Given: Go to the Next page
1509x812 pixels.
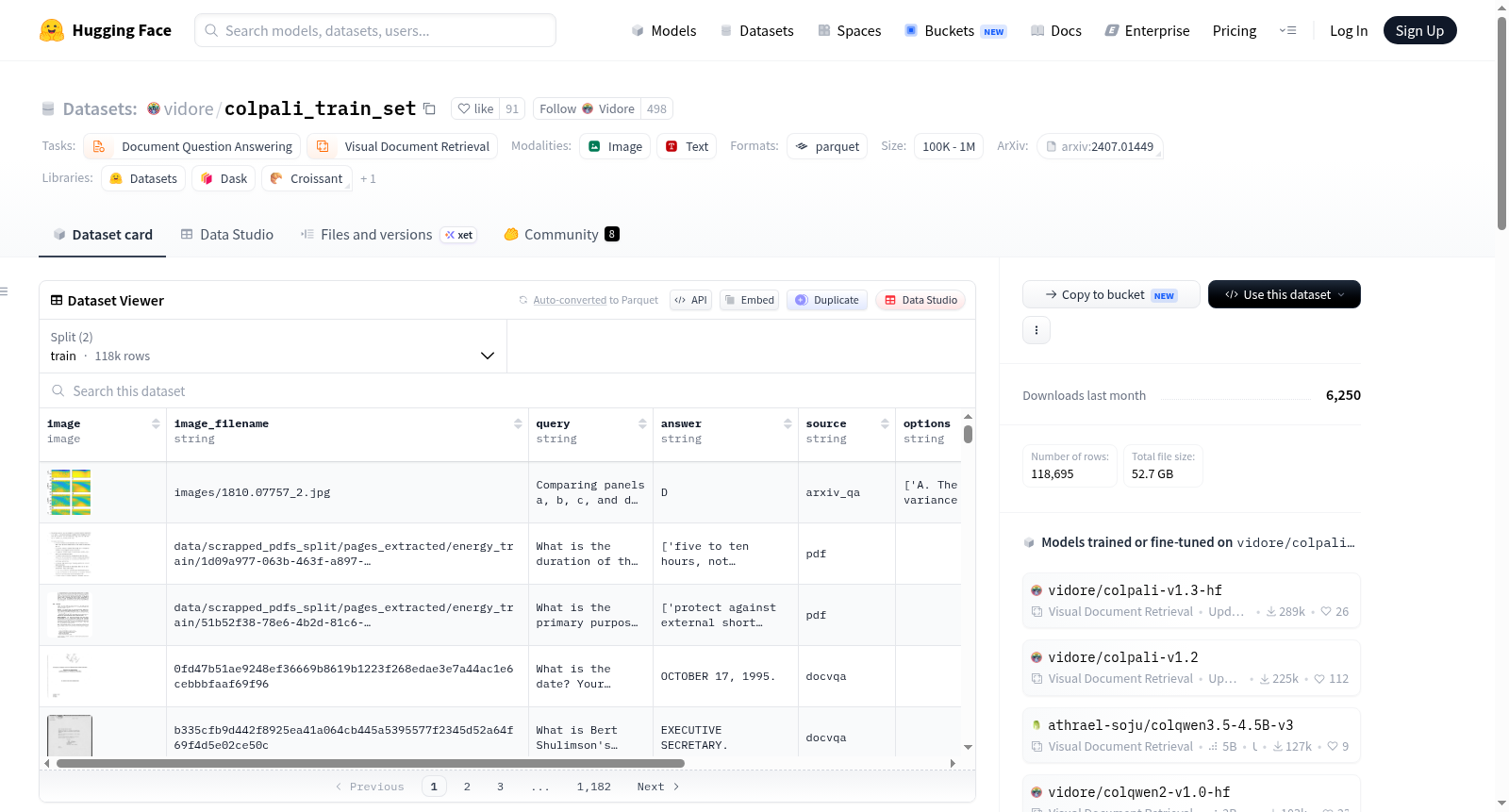Looking at the screenshot, I should [657, 787].
